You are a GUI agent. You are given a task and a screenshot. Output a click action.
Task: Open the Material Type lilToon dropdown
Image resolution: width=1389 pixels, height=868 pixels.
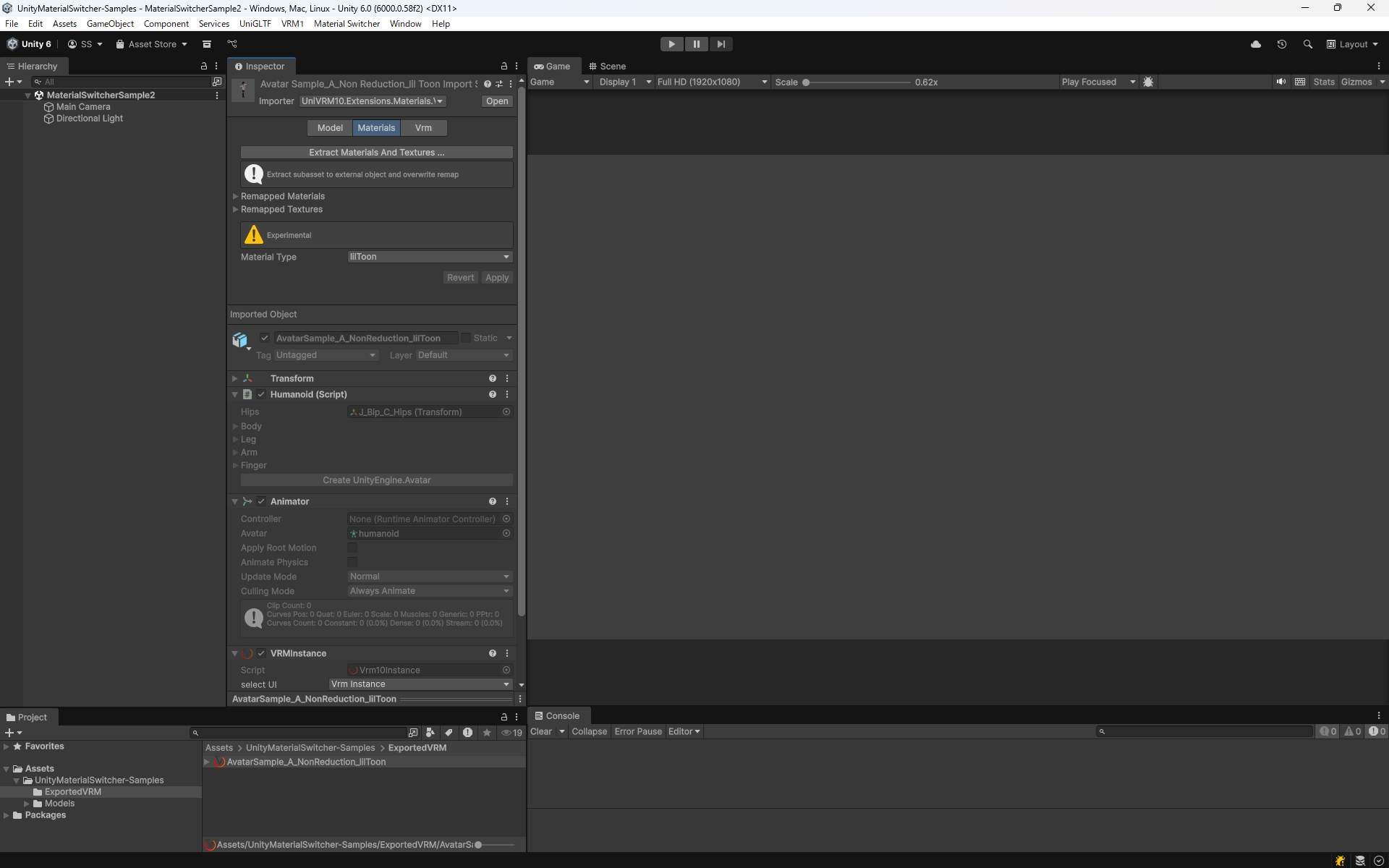tap(430, 257)
